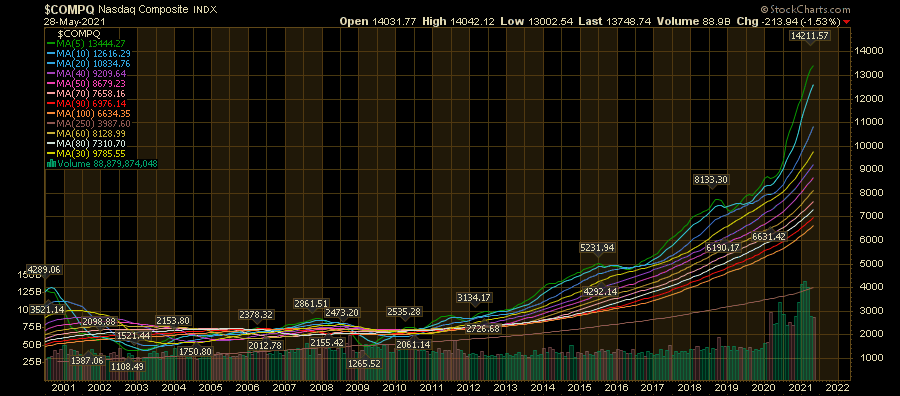
Task: Click the 2535.28 price label
Action: (404, 312)
